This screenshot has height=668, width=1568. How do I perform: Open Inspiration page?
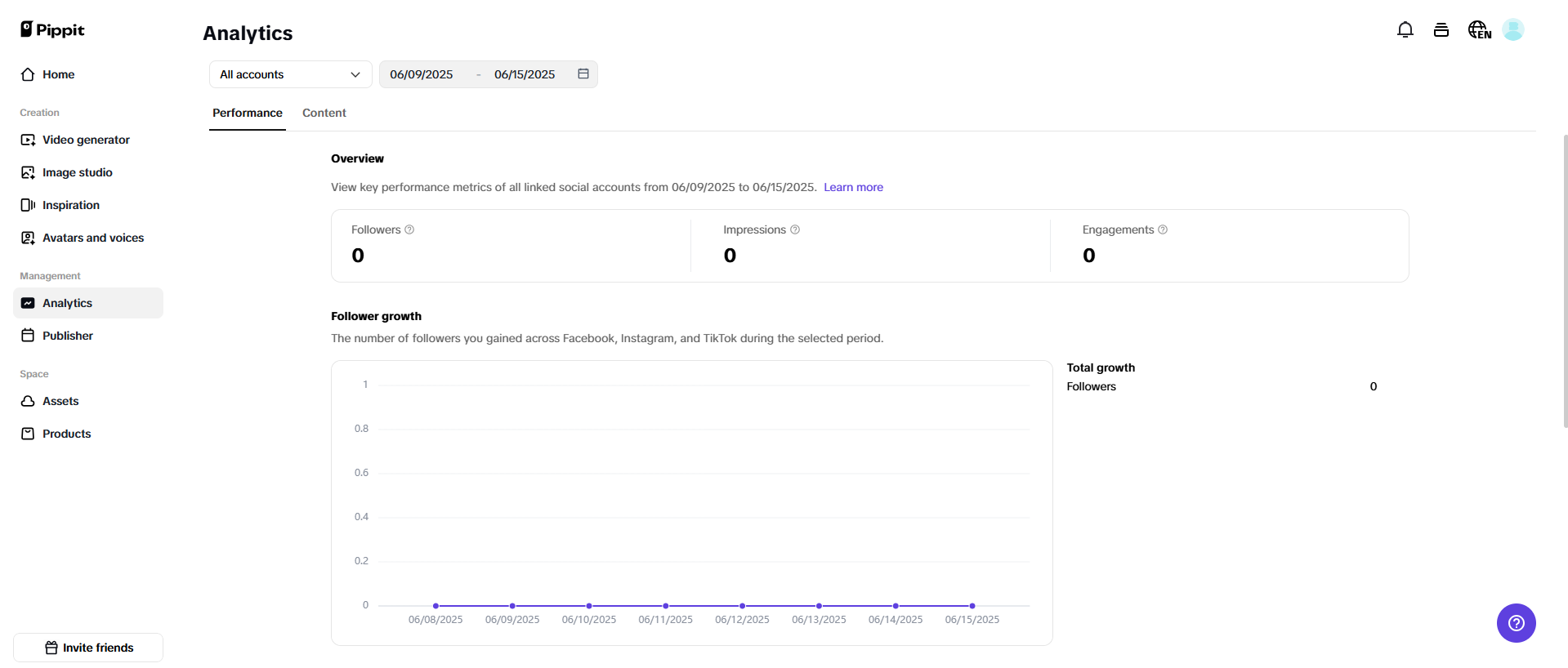(88, 205)
